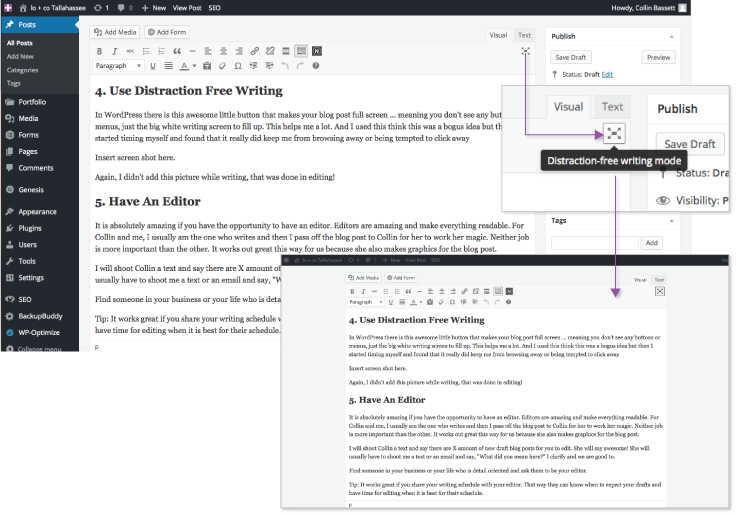The image size is (740, 515).
Task: Undo last change in main editor
Action: pos(285,66)
